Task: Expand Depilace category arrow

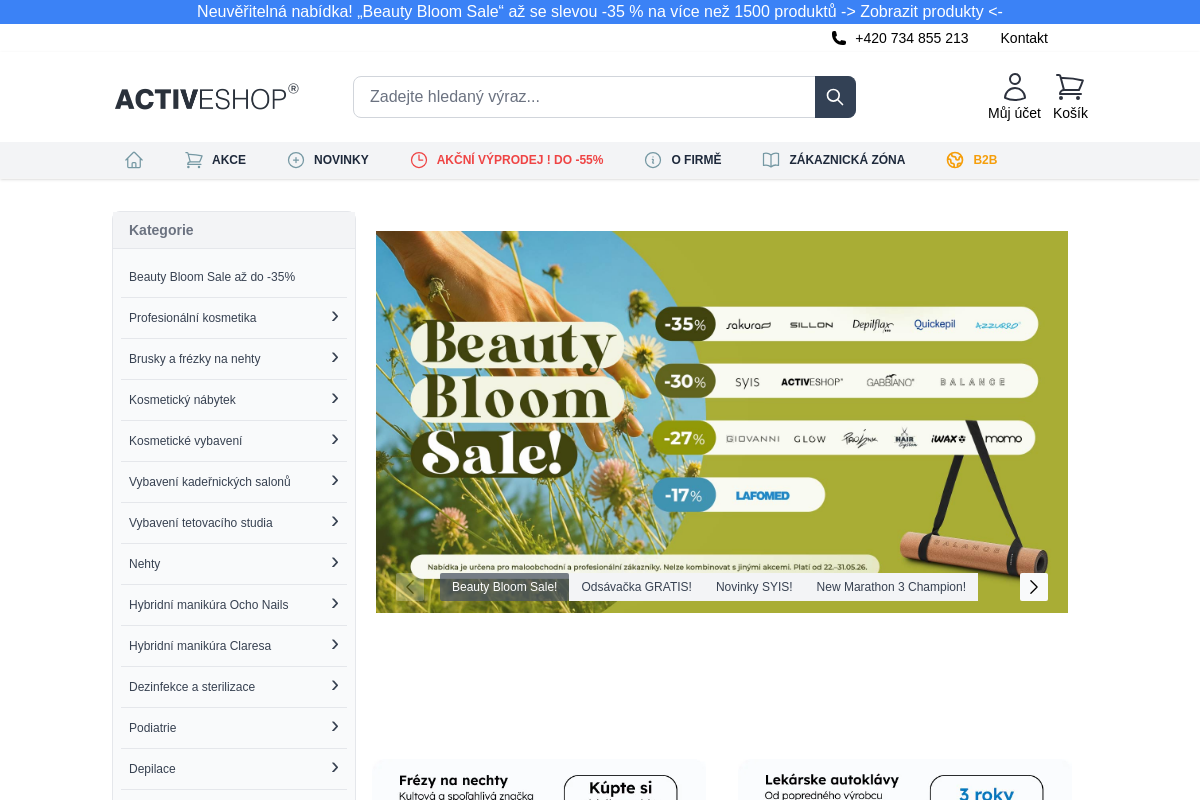Action: (335, 768)
